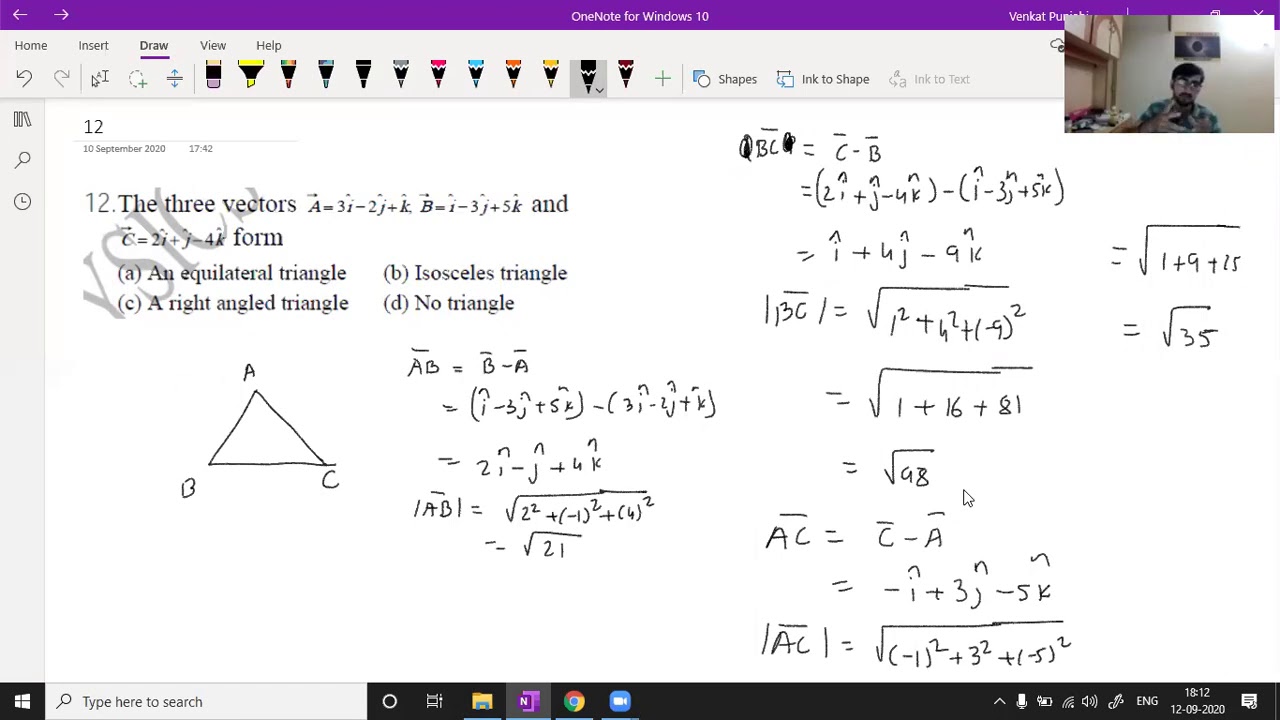This screenshot has width=1280, height=720.
Task: Select the Eraser tool
Action: [x=213, y=76]
